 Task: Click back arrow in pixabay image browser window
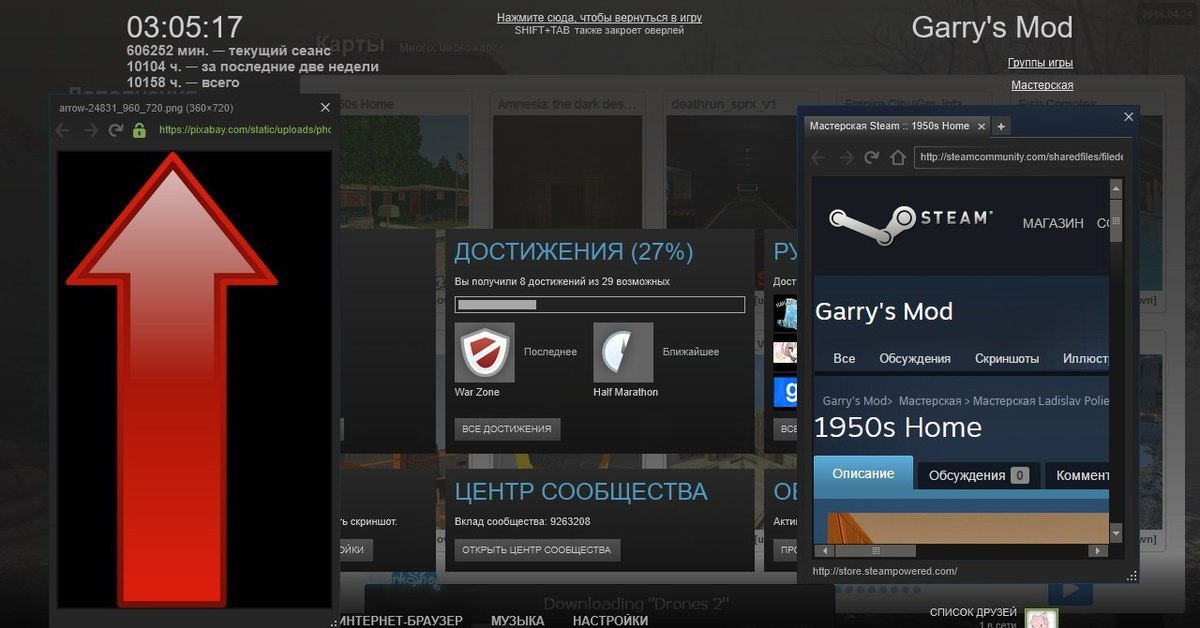[x=63, y=130]
